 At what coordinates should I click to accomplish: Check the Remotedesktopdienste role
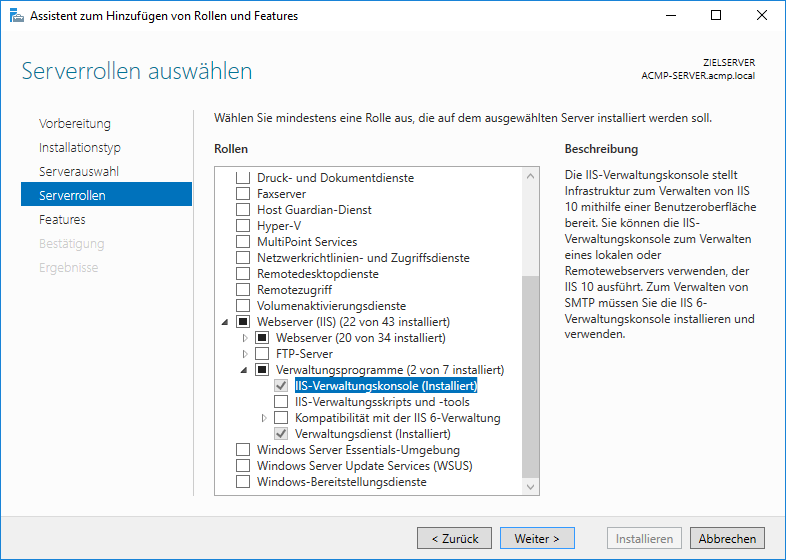242,274
